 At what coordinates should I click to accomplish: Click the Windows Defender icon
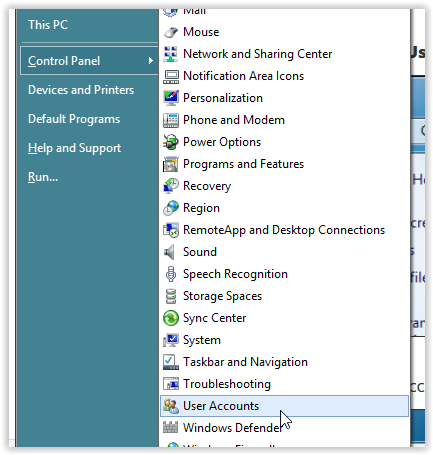click(171, 427)
